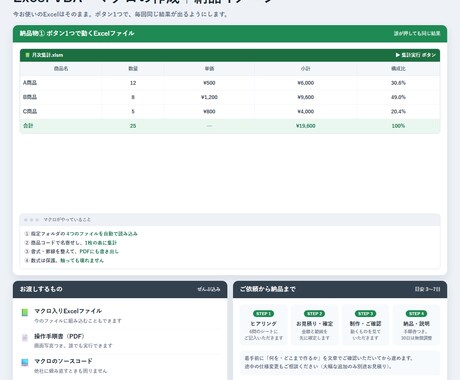Click the A商品 row label

[30, 83]
